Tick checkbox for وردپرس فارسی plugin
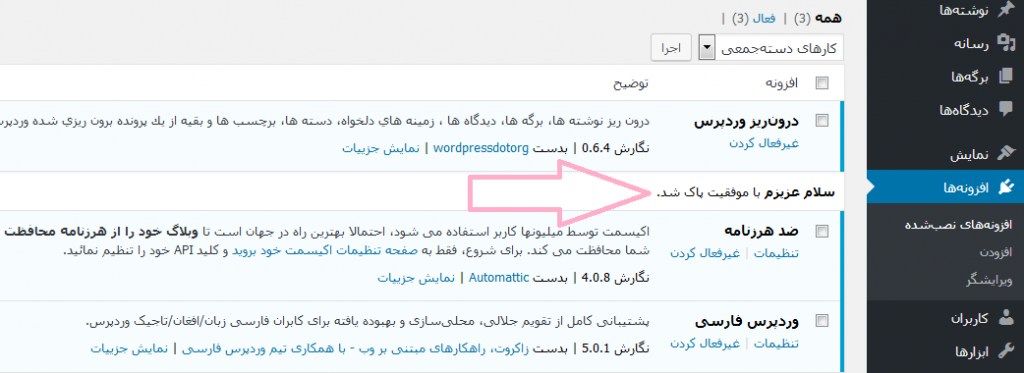Image resolution: width=1024 pixels, height=373 pixels. [x=822, y=321]
